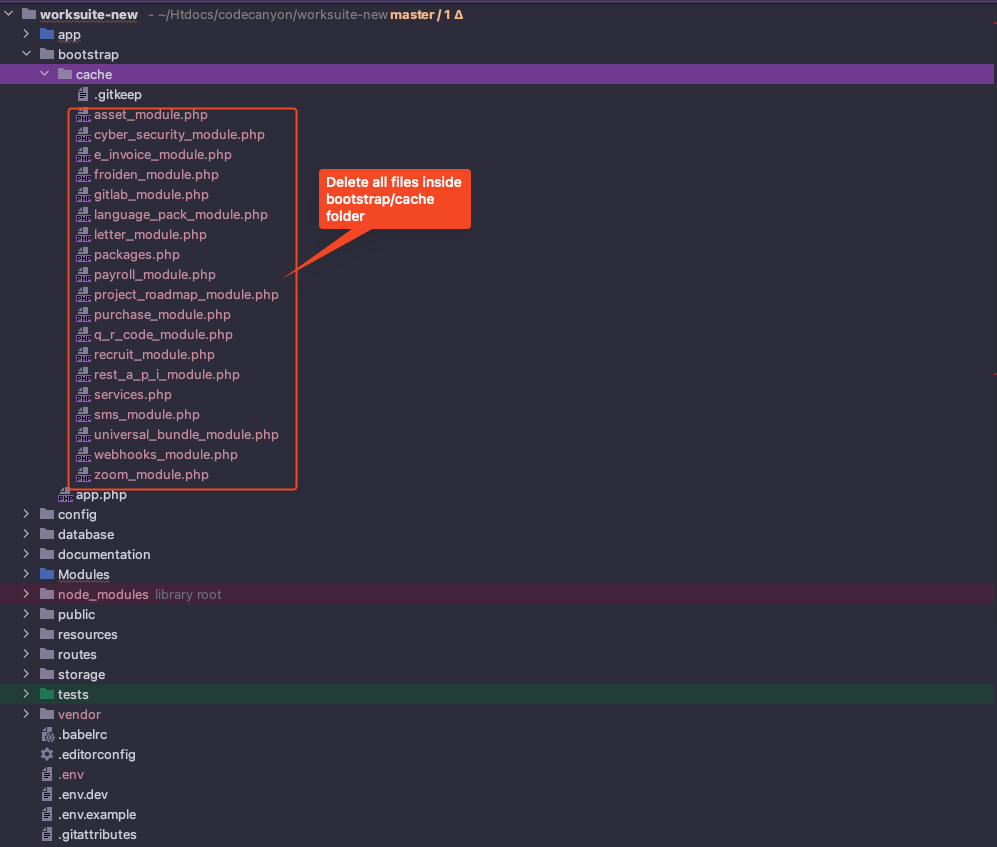Expand the config folder
Viewport: 997px width, 847px height.
(x=27, y=514)
